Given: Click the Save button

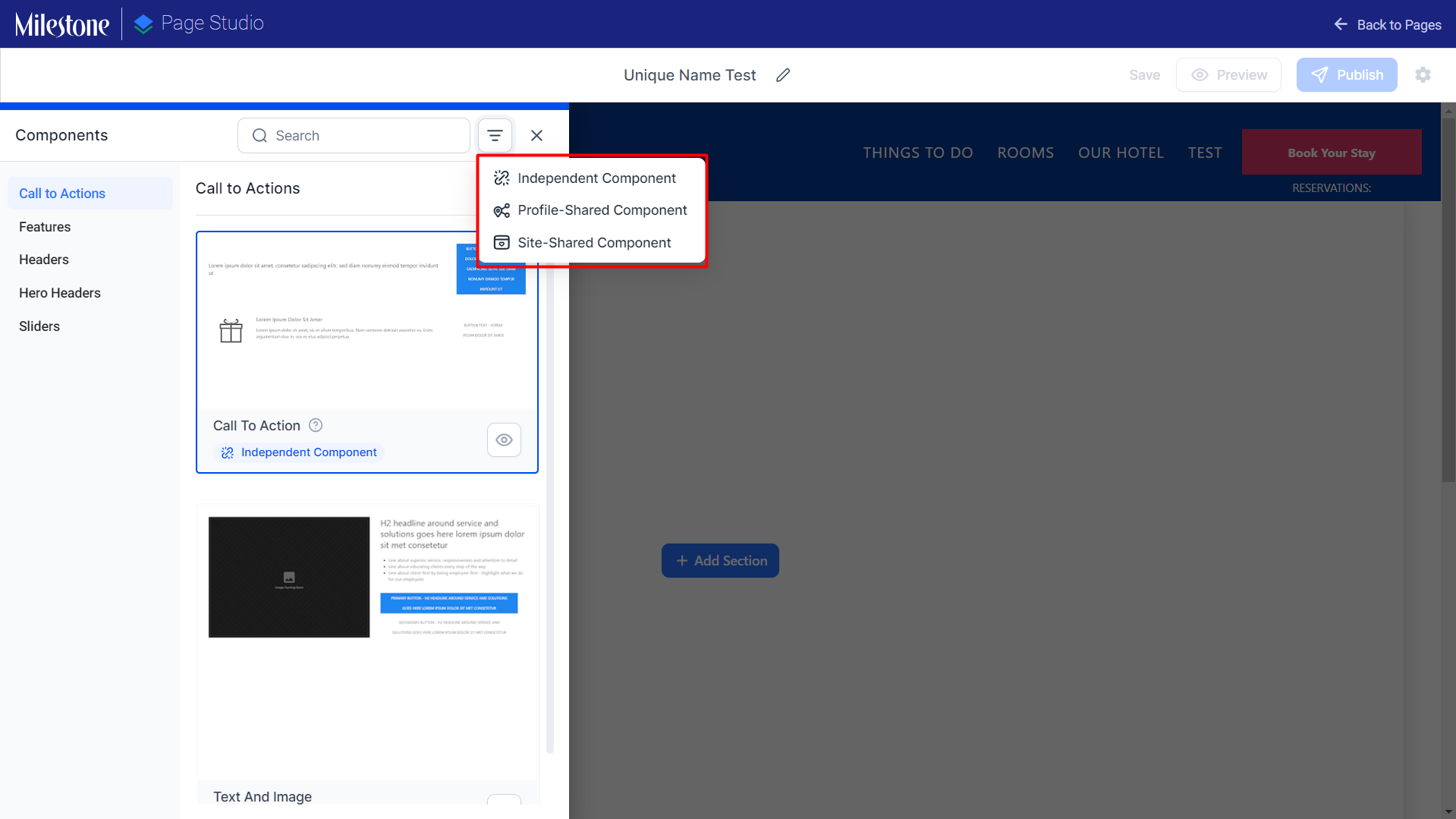Looking at the screenshot, I should point(1144,75).
